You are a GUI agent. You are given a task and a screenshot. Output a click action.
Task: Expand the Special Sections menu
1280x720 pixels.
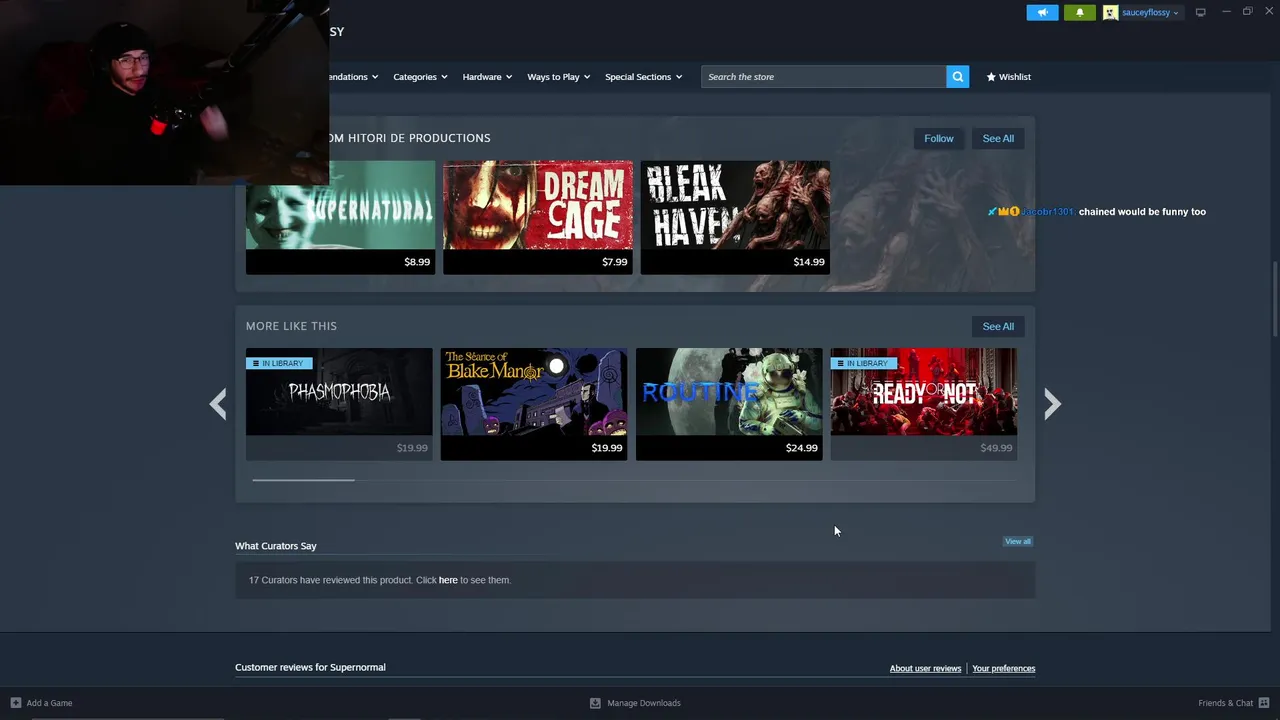click(x=643, y=77)
